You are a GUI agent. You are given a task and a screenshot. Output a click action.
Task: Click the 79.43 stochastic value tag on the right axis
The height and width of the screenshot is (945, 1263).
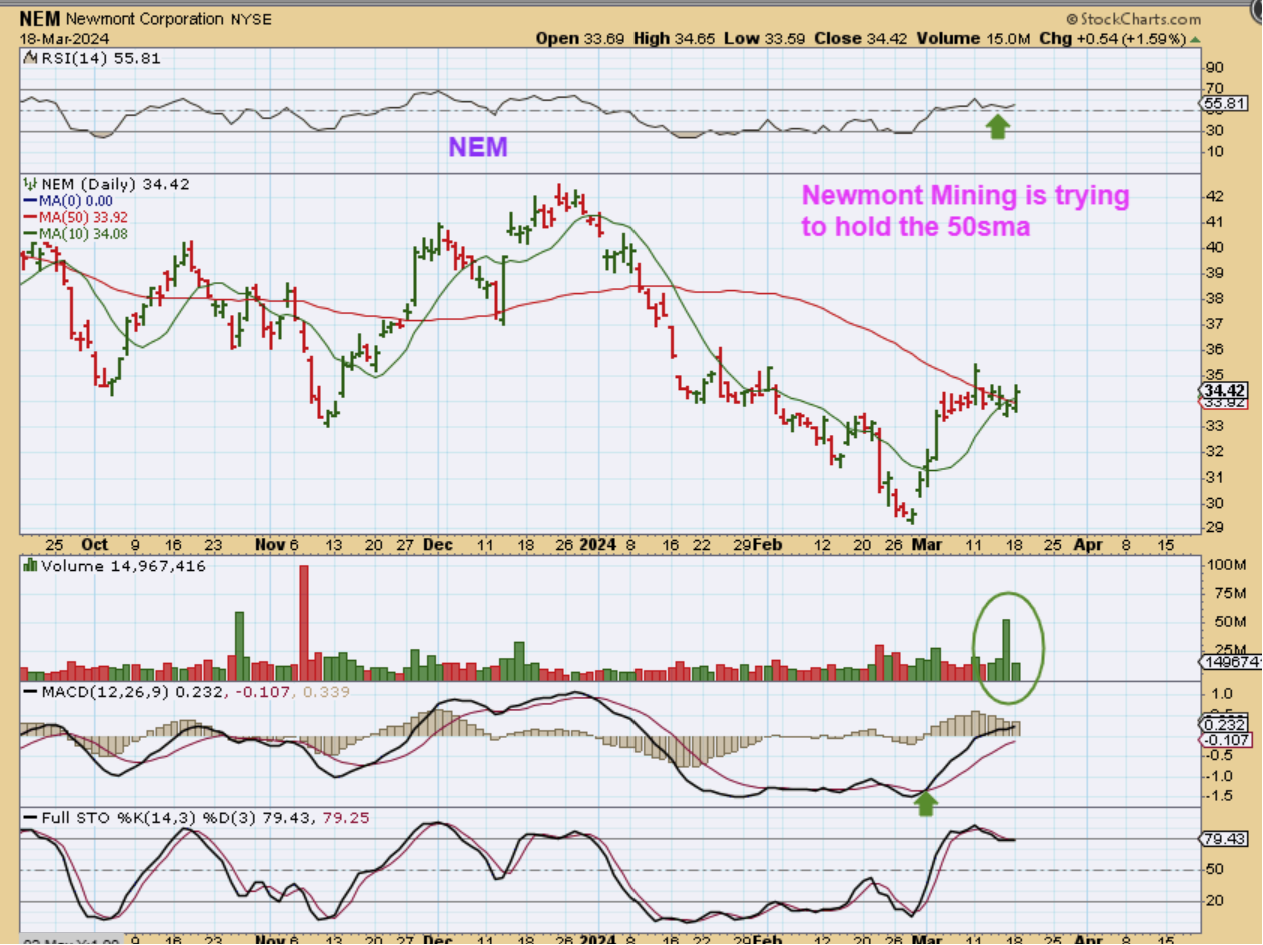(x=1223, y=839)
